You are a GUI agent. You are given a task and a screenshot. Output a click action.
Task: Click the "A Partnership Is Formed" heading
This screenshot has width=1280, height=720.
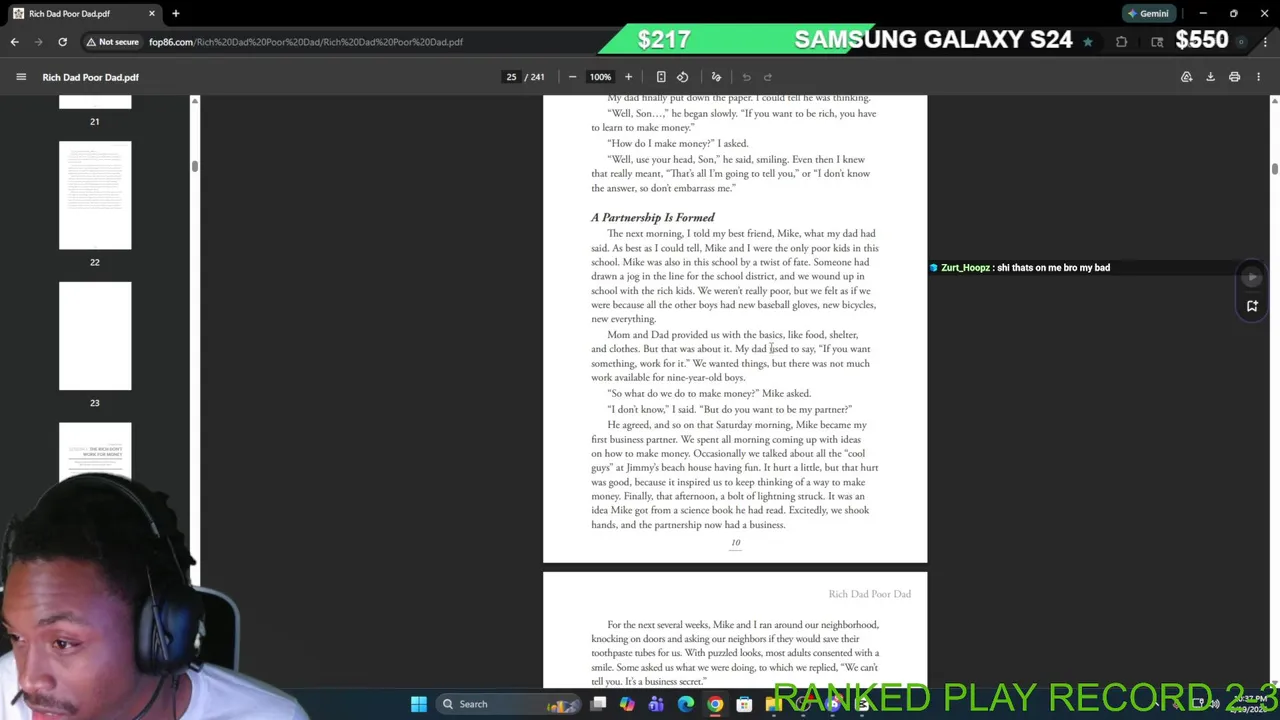(652, 217)
